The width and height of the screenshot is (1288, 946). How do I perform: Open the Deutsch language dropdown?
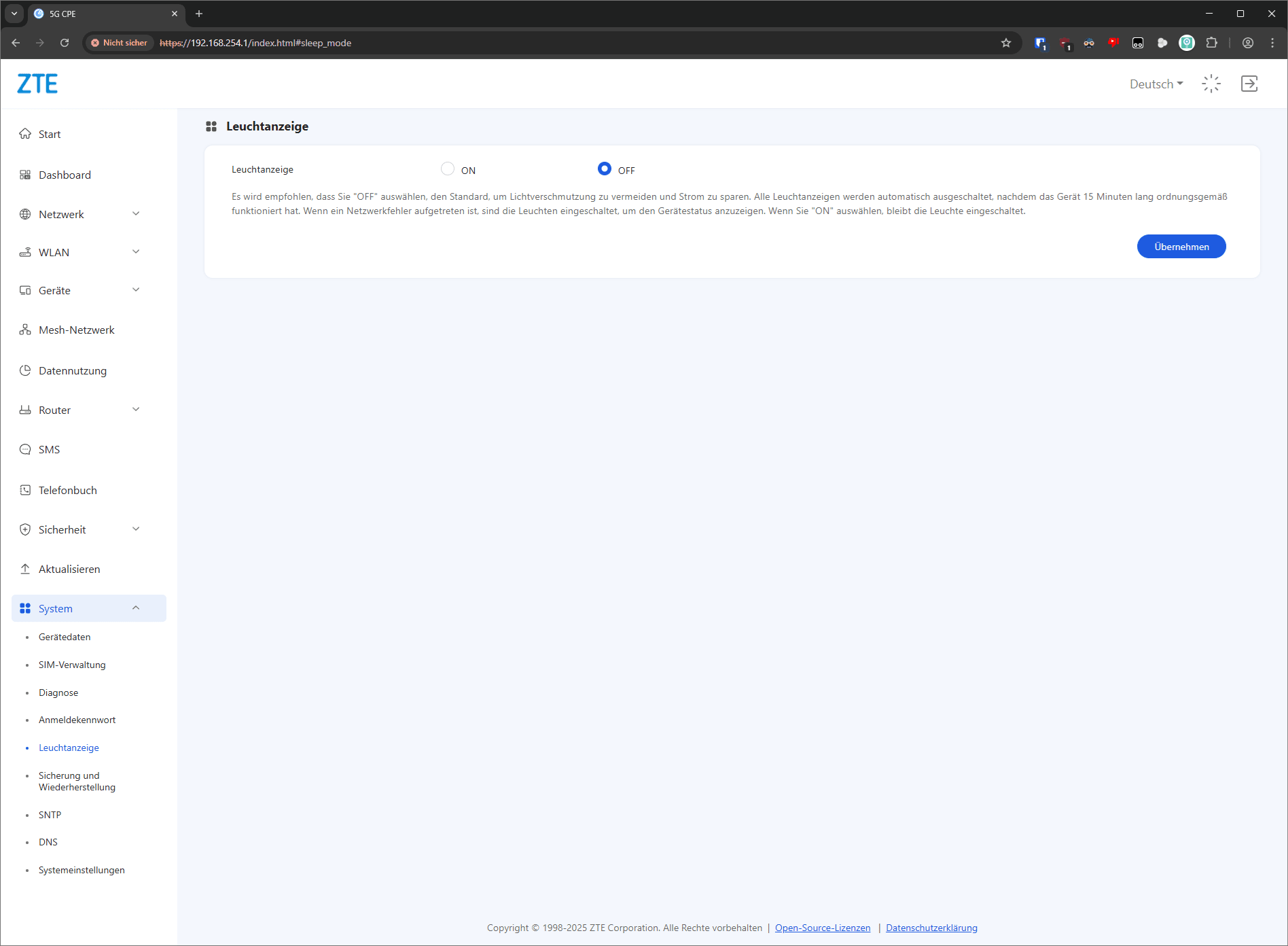pos(1156,84)
